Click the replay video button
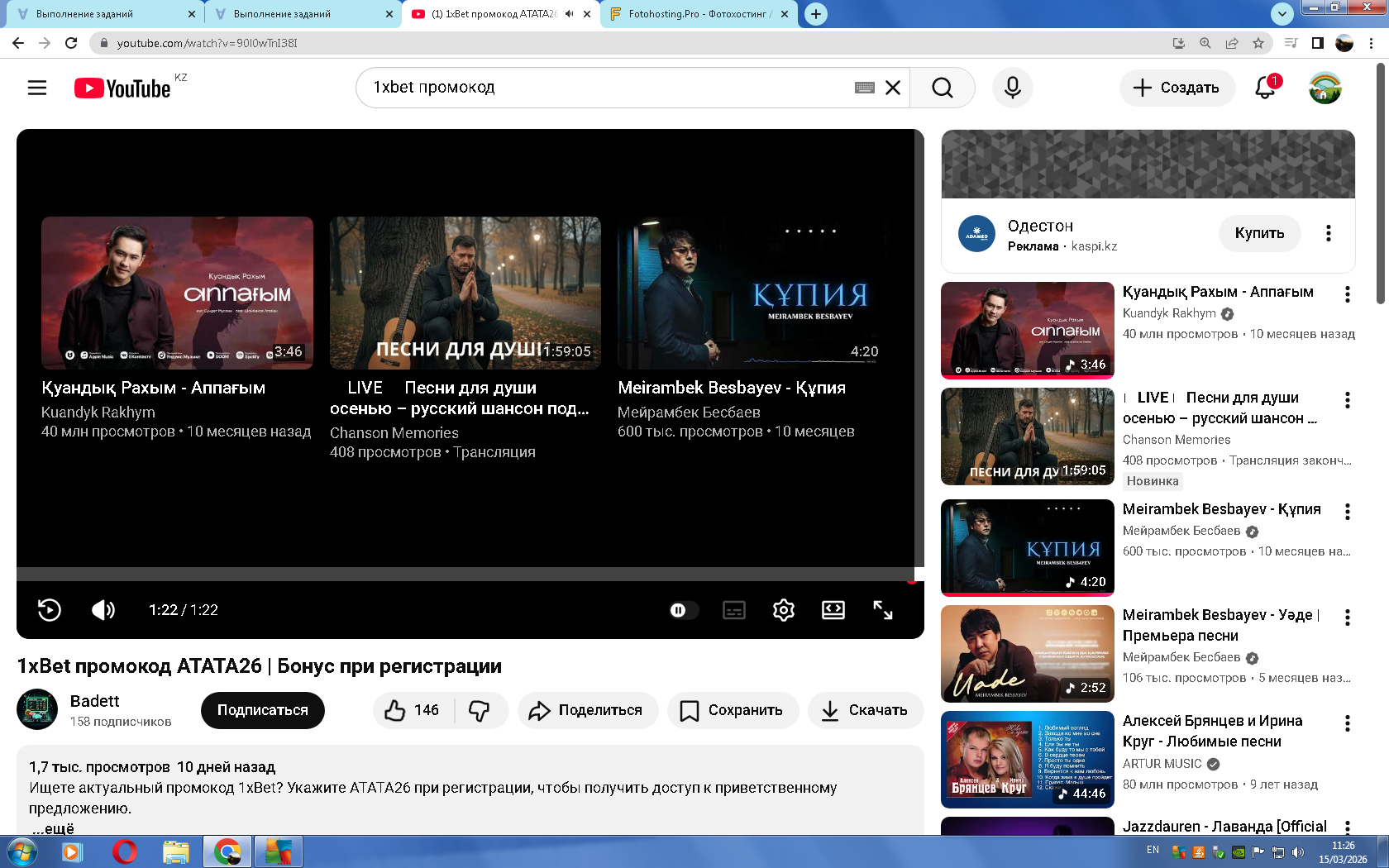Viewport: 1389px width, 868px height. (x=50, y=610)
